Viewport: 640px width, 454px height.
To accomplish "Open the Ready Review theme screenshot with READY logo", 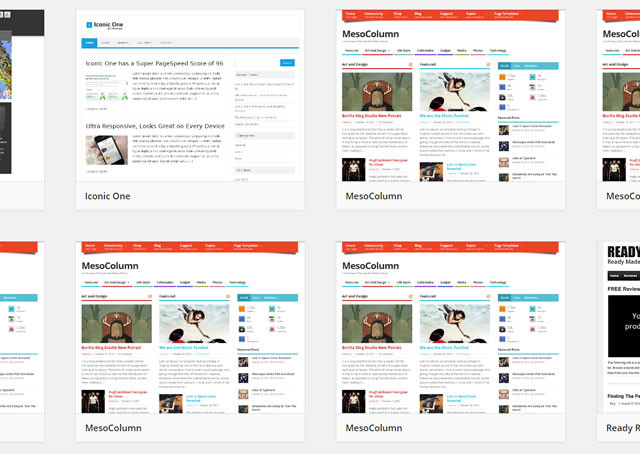I will point(618,327).
